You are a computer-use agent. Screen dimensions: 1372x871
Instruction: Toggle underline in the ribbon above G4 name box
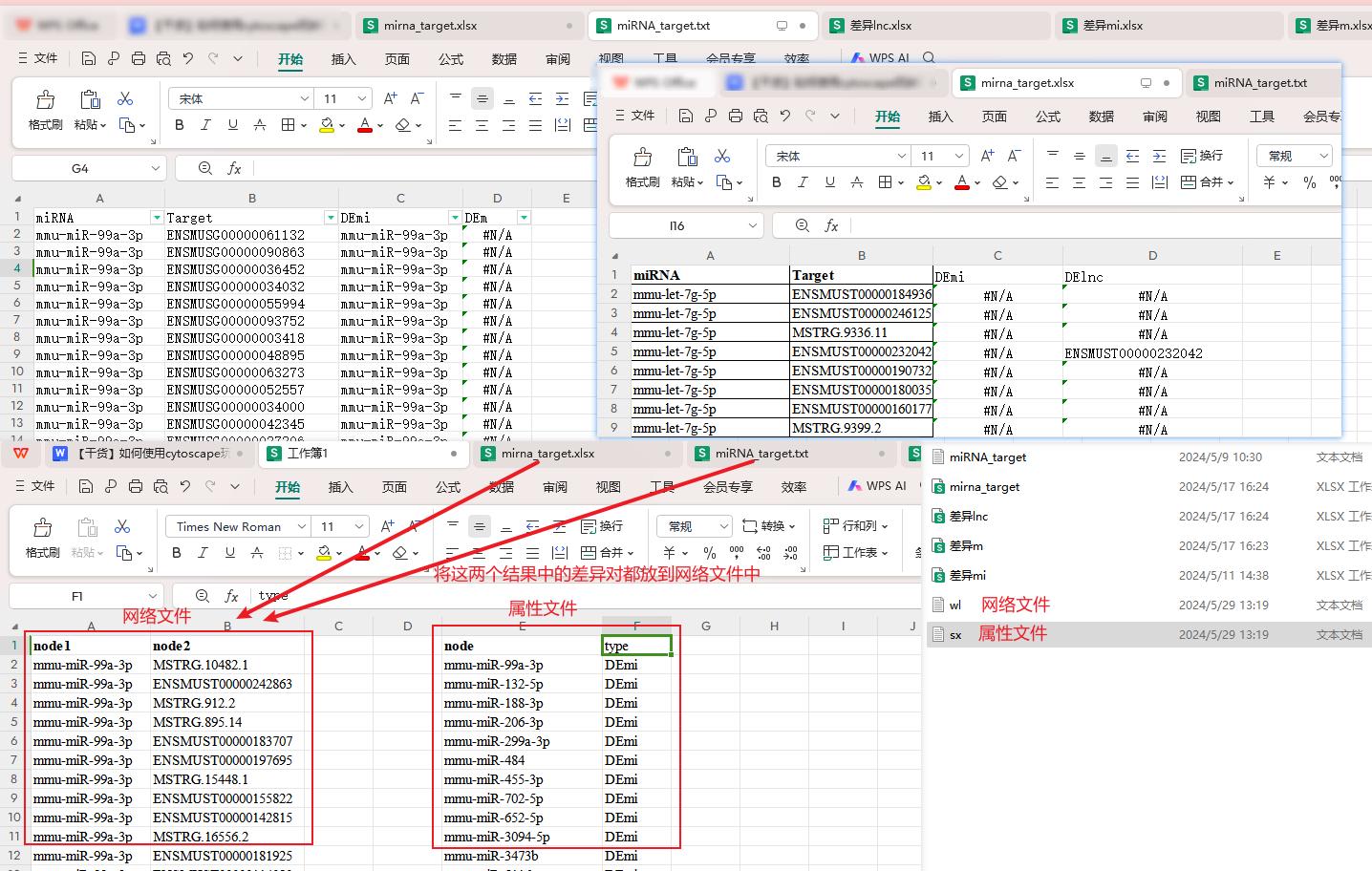click(233, 124)
